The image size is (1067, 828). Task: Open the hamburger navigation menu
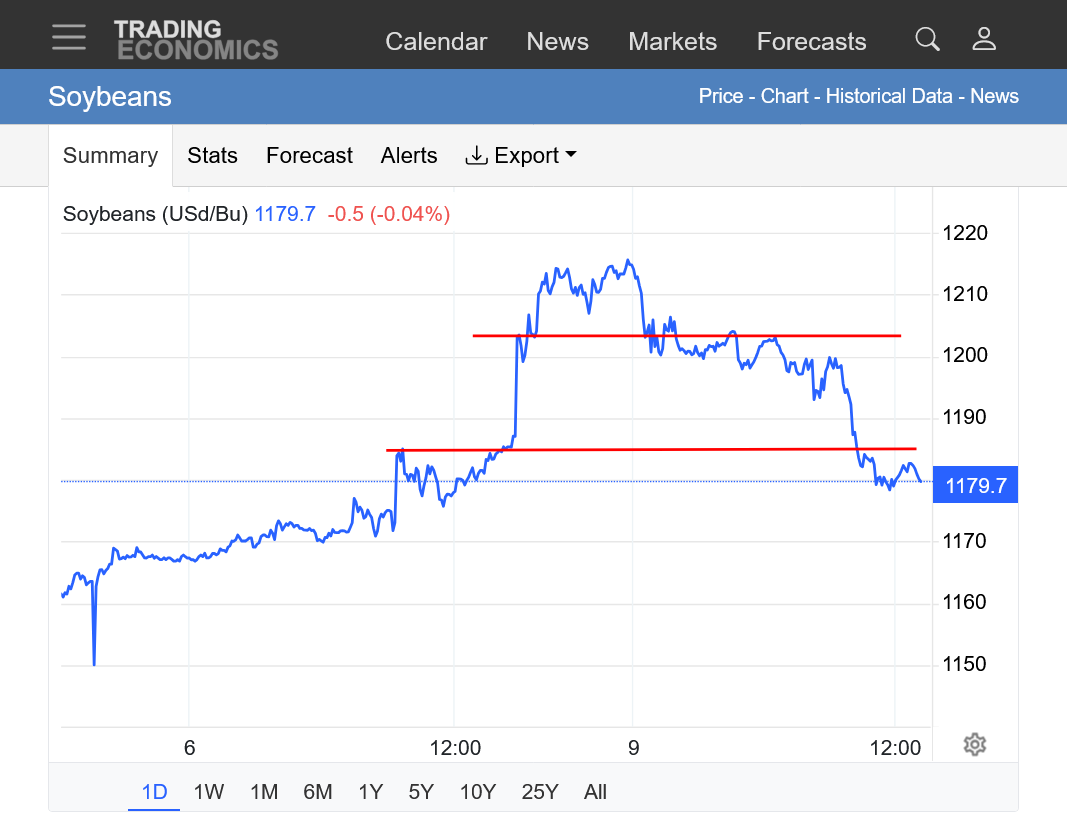pyautogui.click(x=69, y=37)
